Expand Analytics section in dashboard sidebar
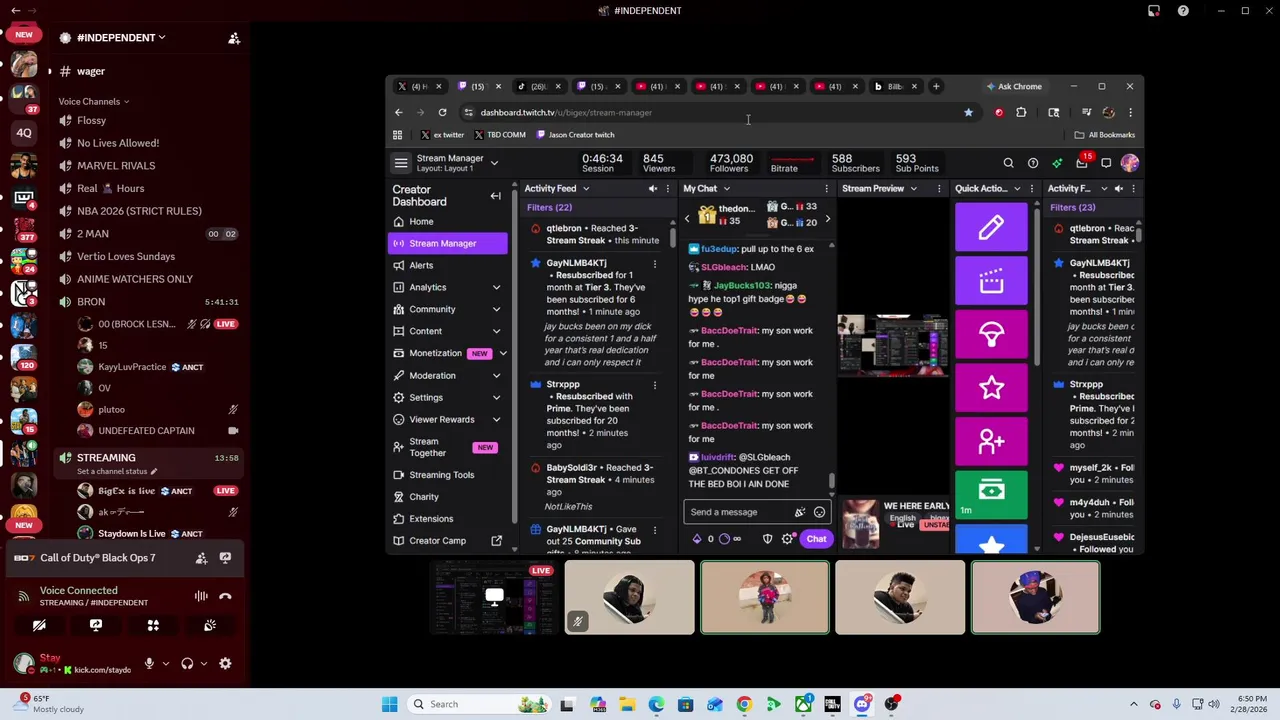 coord(447,287)
